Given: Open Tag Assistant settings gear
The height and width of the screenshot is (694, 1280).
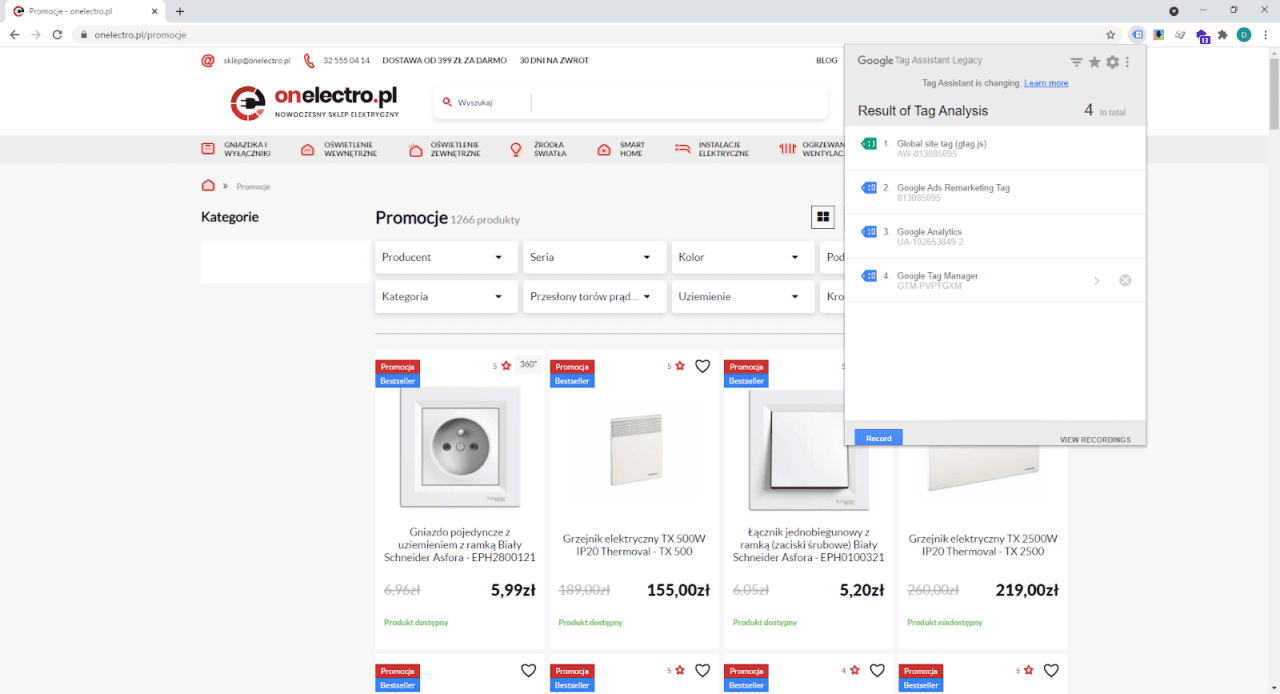Looking at the screenshot, I should [x=1112, y=62].
